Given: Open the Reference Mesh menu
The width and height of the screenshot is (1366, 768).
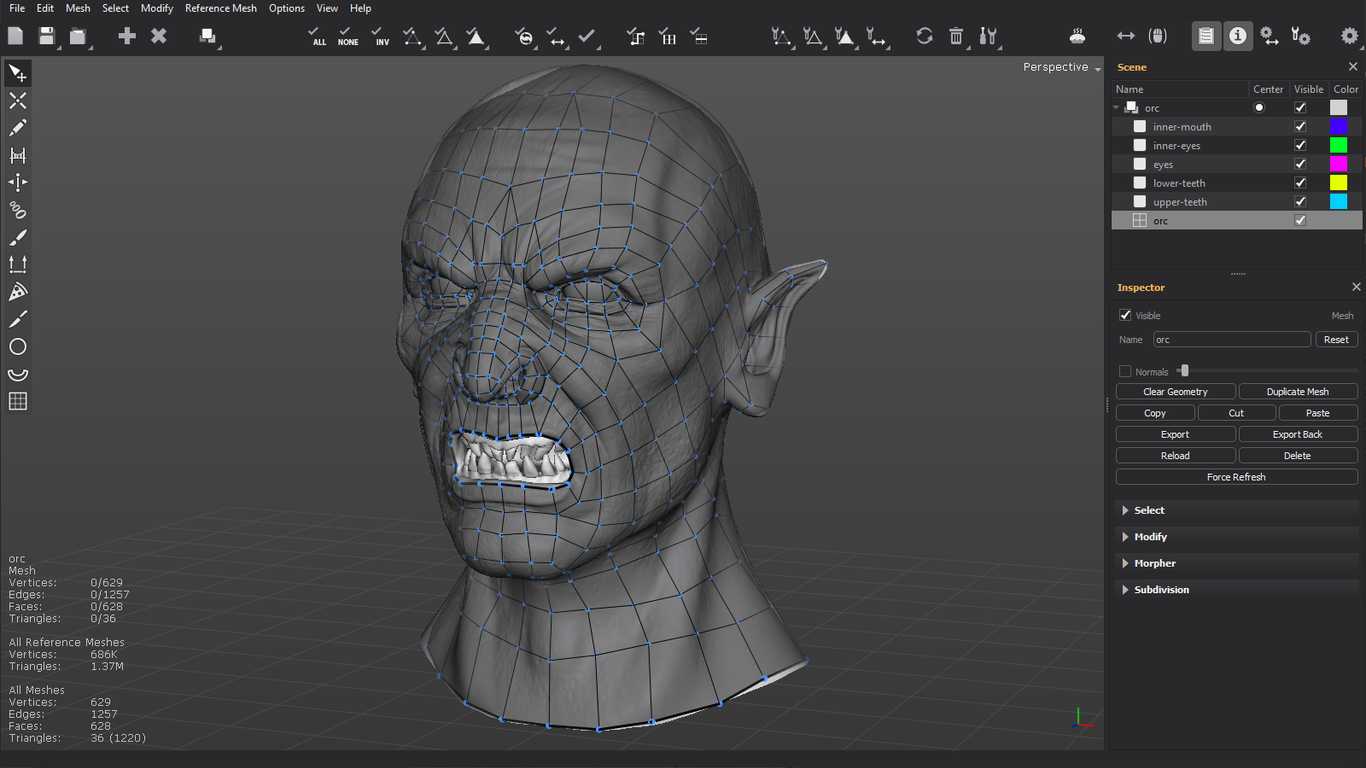Looking at the screenshot, I should coord(220,8).
